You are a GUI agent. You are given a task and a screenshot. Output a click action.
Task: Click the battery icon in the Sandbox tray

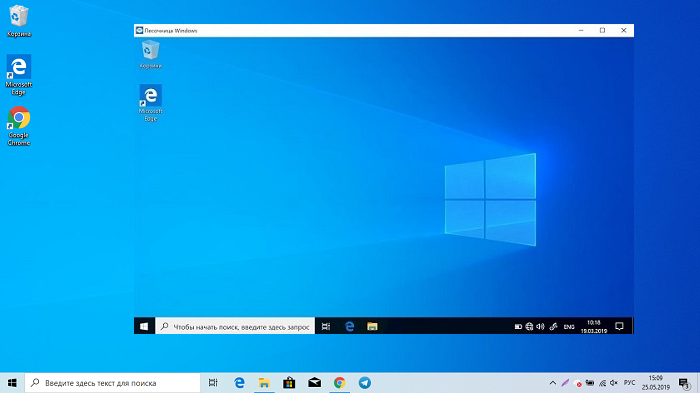(x=518, y=327)
